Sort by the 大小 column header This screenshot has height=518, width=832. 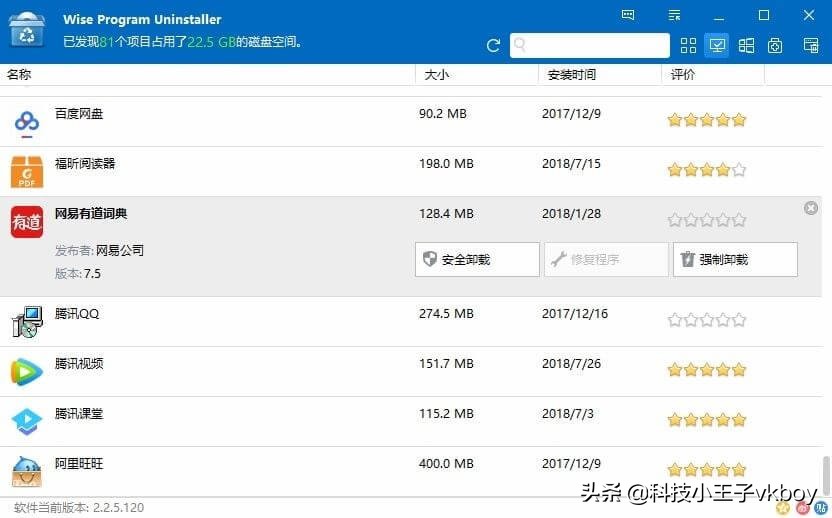click(x=437, y=75)
